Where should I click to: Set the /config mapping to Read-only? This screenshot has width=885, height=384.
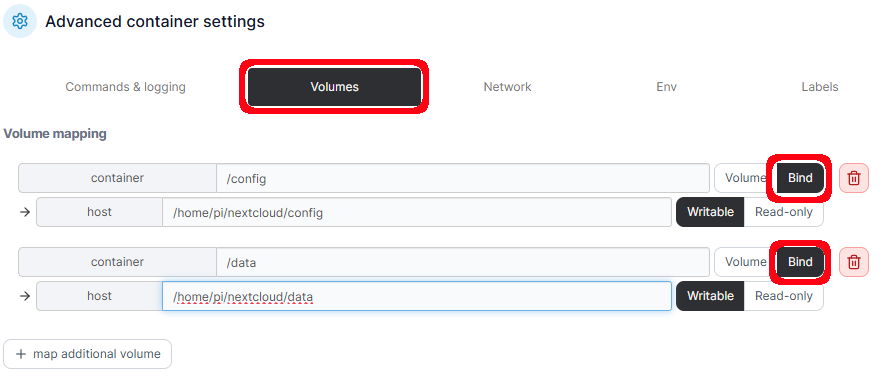pos(783,212)
